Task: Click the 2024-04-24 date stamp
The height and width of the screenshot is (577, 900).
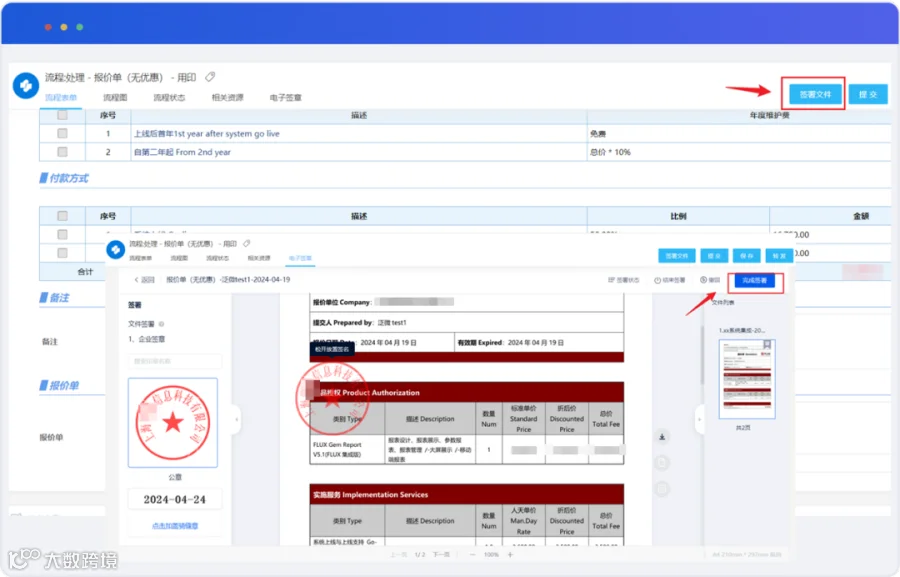Action: [174, 499]
